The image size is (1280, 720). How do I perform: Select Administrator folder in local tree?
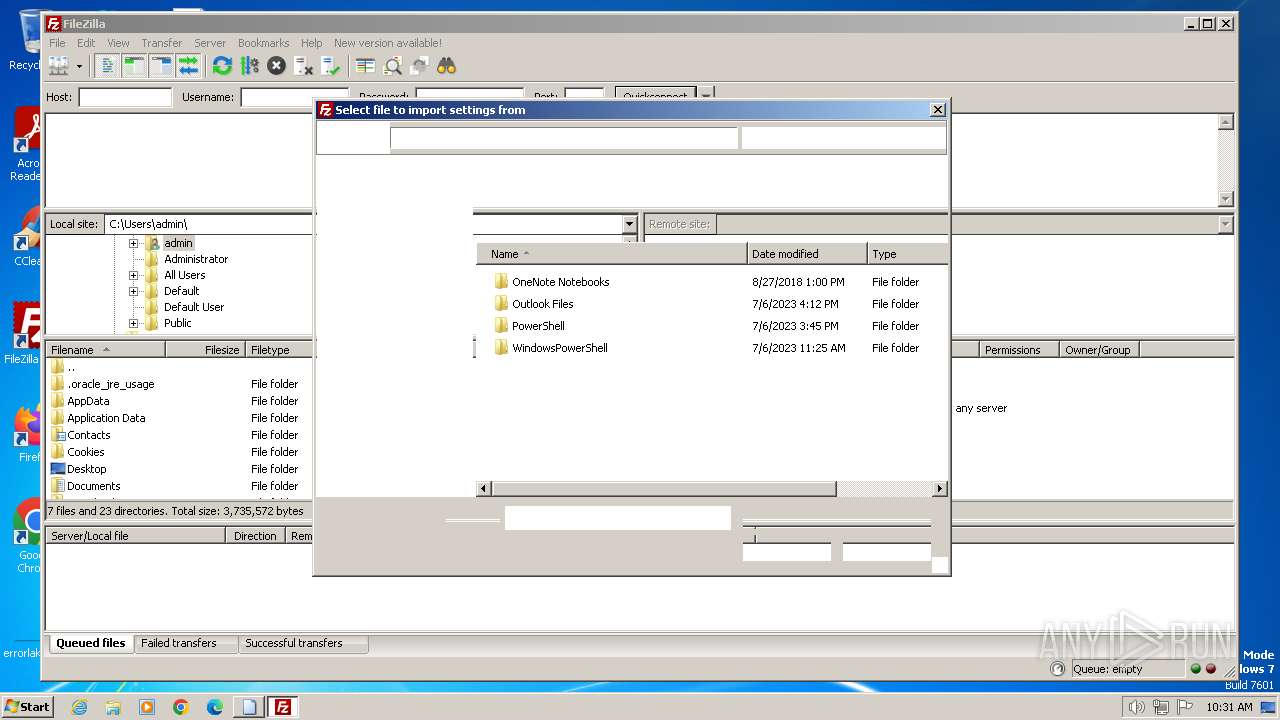[x=196, y=259]
